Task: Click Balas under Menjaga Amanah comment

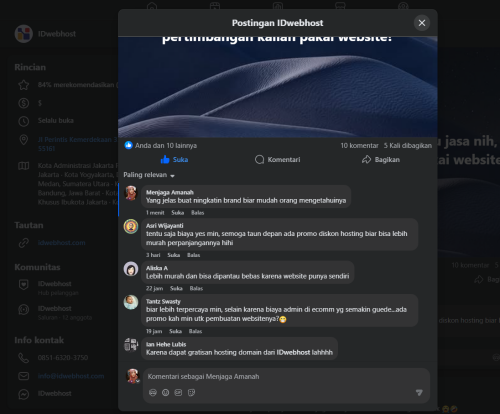Action: coord(197,213)
